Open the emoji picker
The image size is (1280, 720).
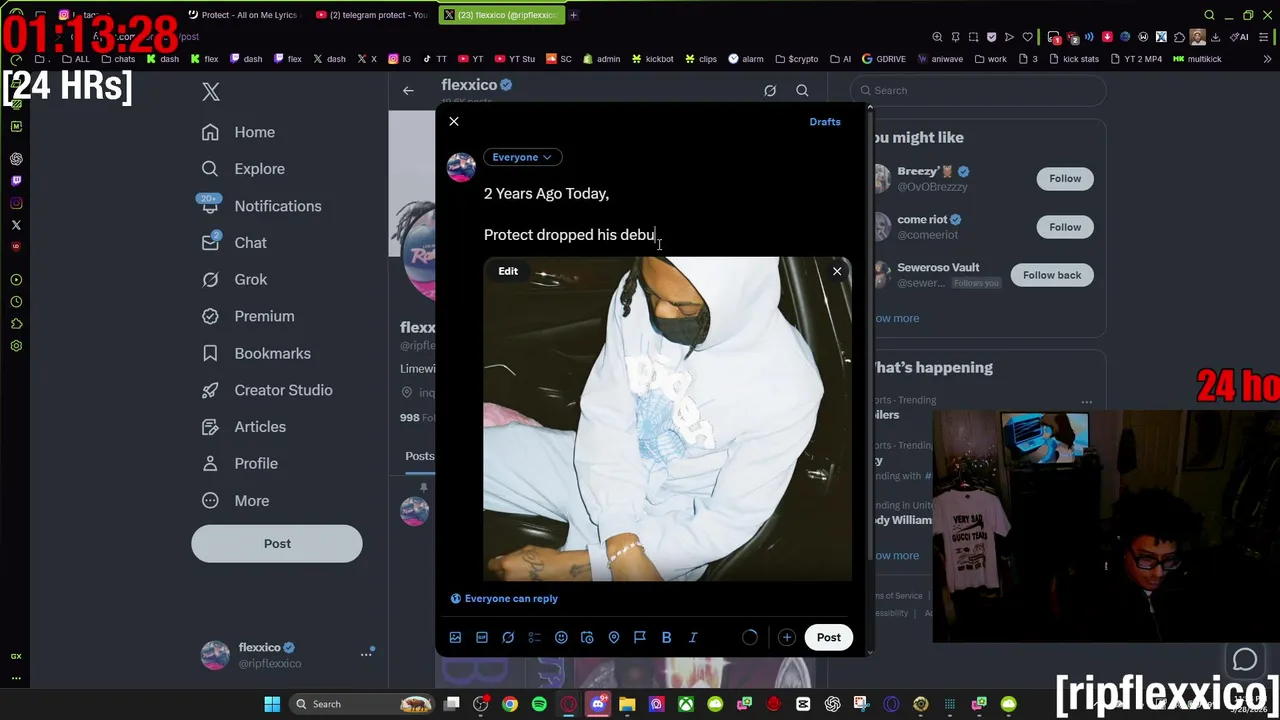(561, 637)
